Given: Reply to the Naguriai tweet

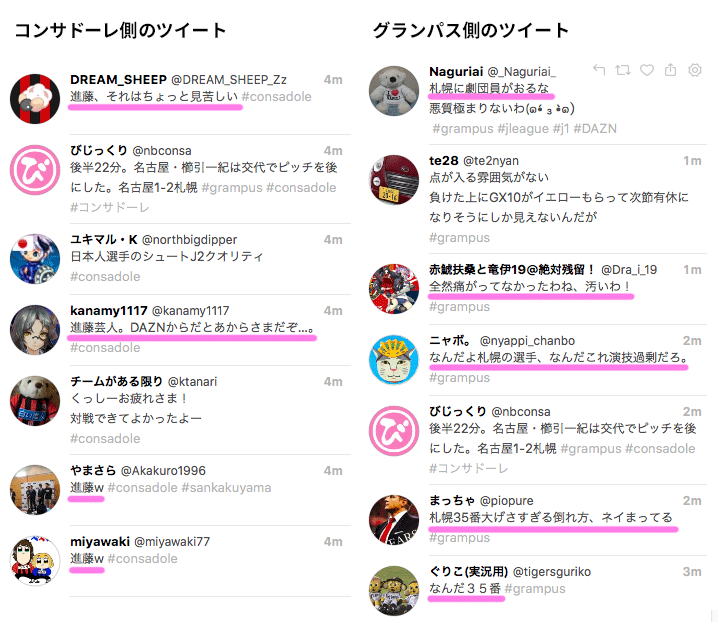Looking at the screenshot, I should (599, 70).
